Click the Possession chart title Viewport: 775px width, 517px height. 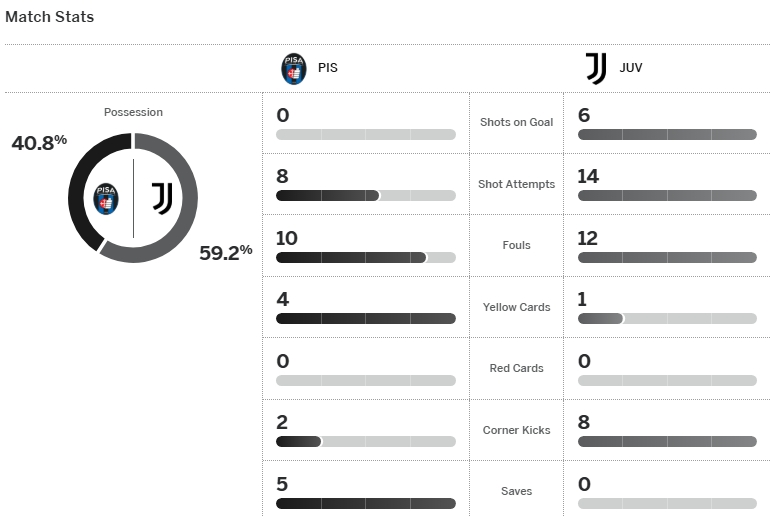tap(133, 112)
